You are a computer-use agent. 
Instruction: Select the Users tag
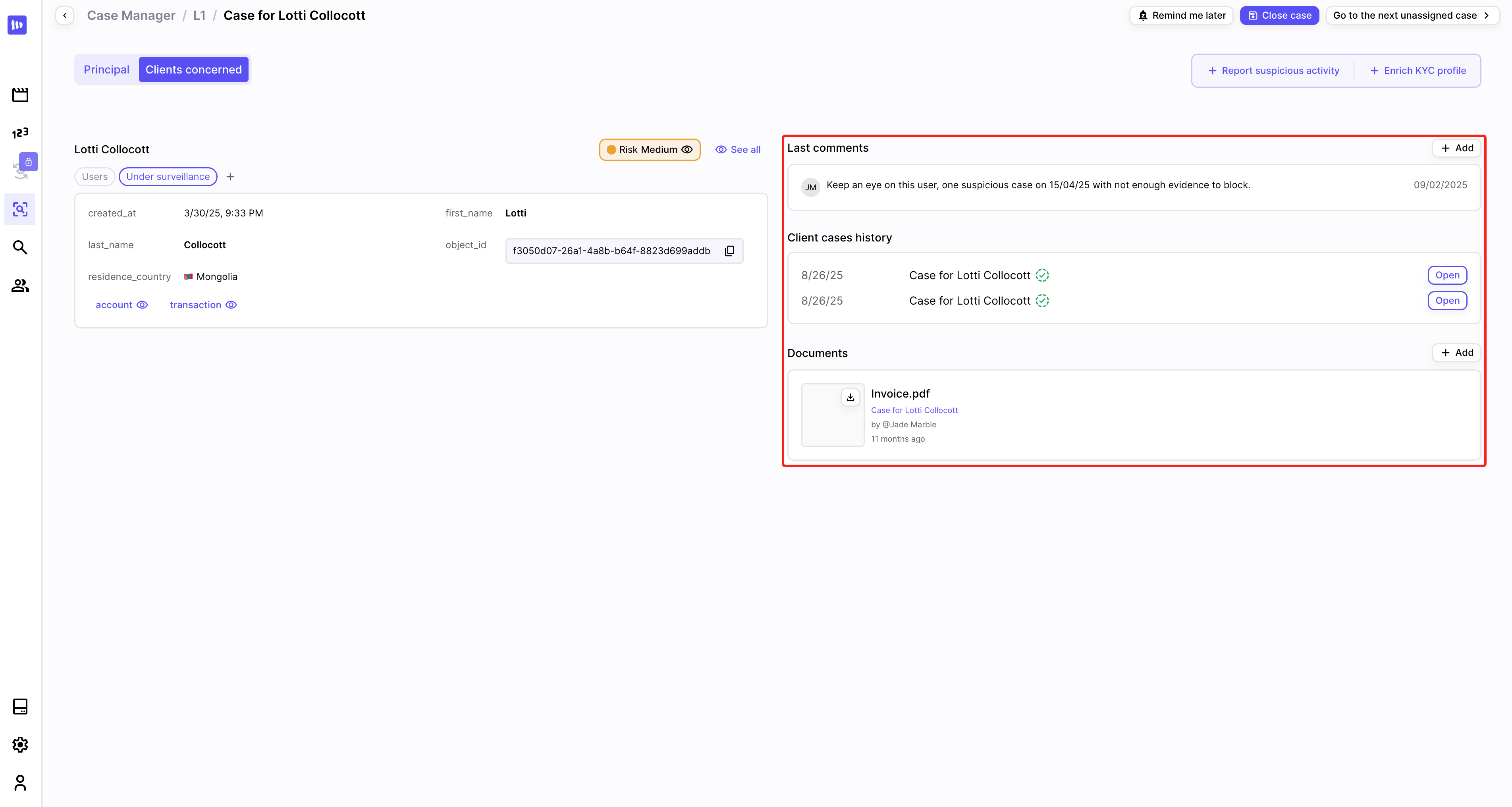tap(94, 177)
